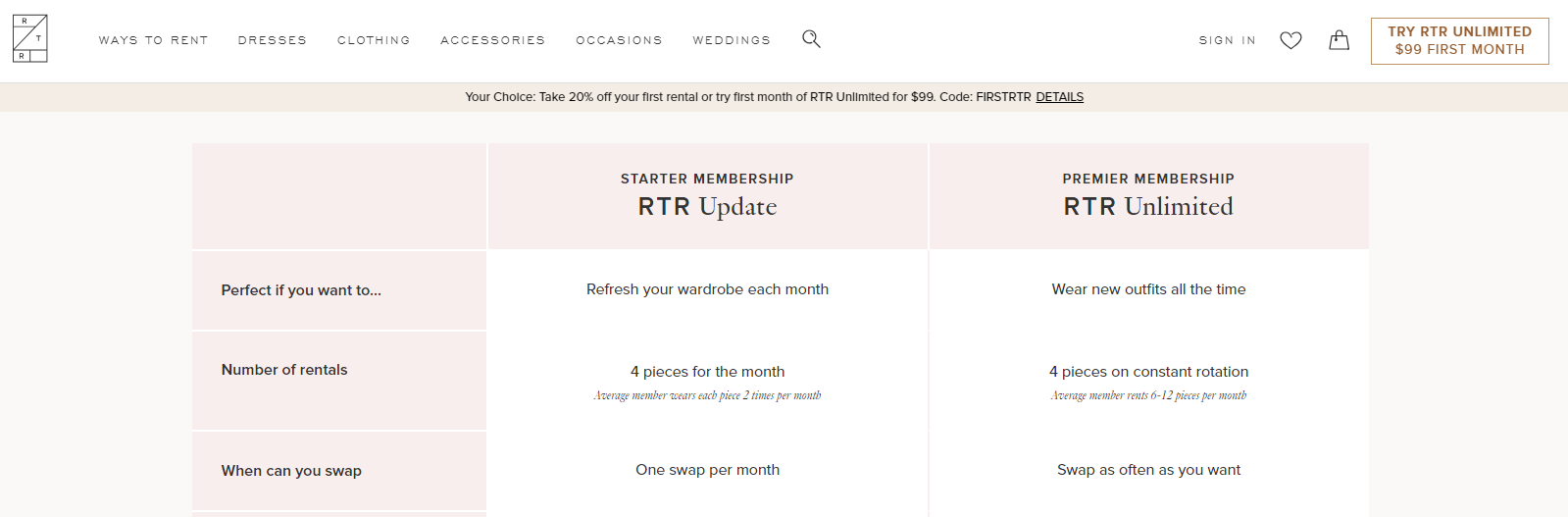1568x517 pixels.
Task: Click the When can you swap label
Action: (291, 471)
